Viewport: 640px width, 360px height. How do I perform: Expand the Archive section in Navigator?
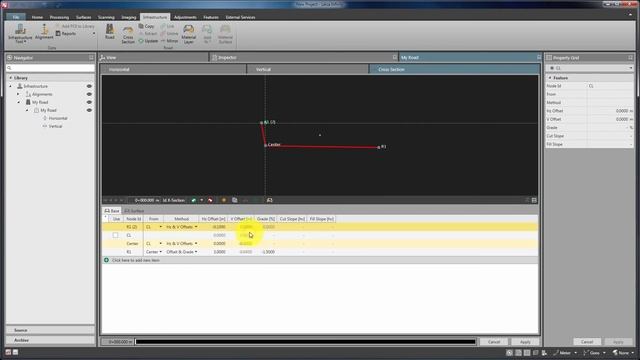pyautogui.click(x=50, y=340)
